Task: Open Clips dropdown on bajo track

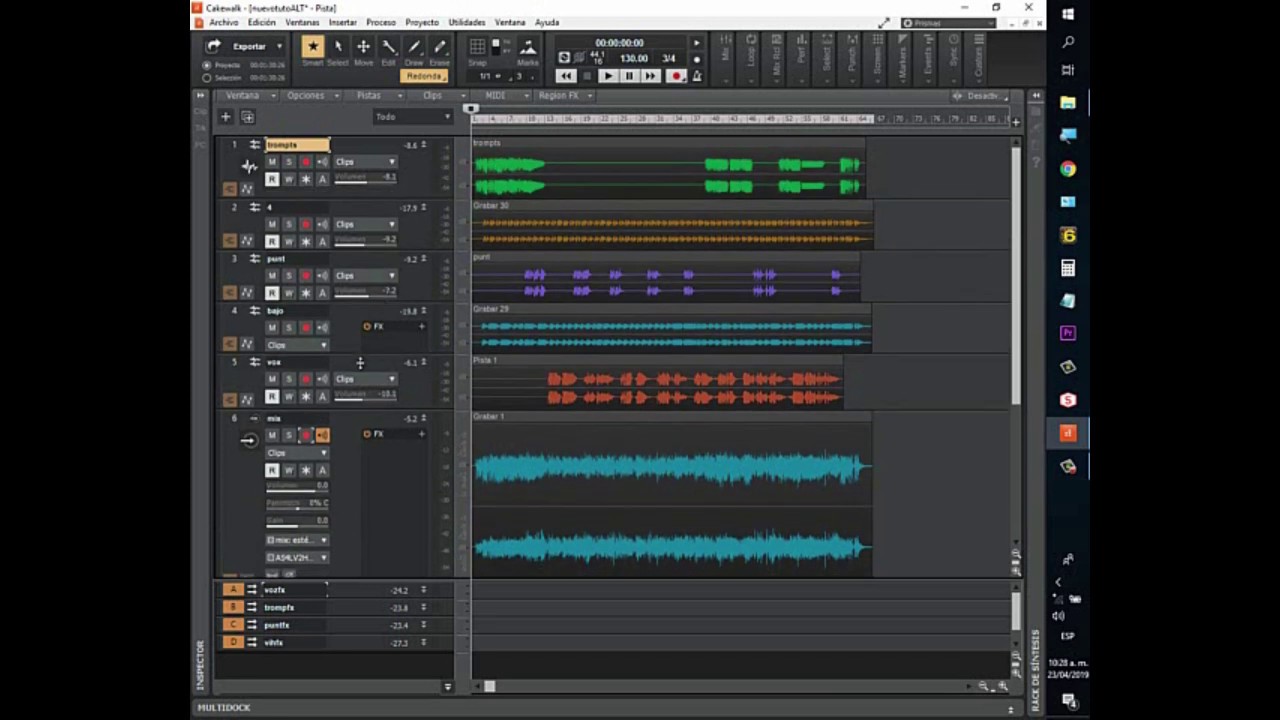Action: [297, 345]
